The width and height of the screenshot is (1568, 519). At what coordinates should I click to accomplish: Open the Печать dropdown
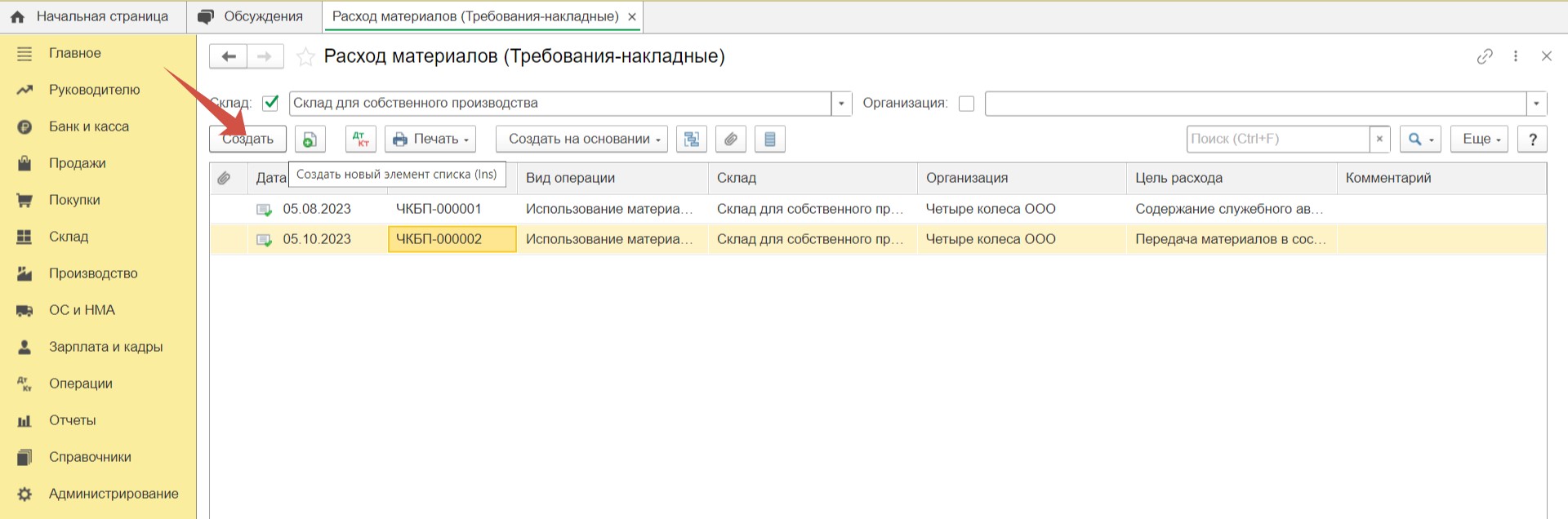[x=431, y=139]
